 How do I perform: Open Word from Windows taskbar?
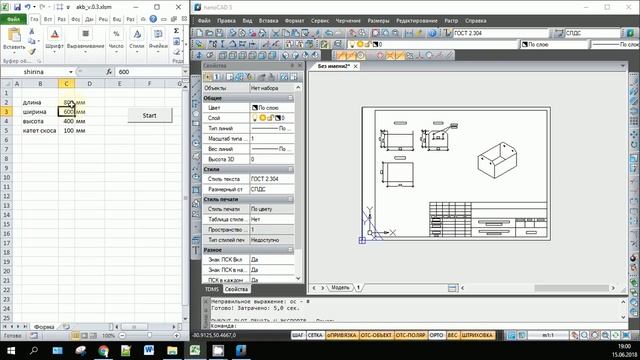[149, 351]
